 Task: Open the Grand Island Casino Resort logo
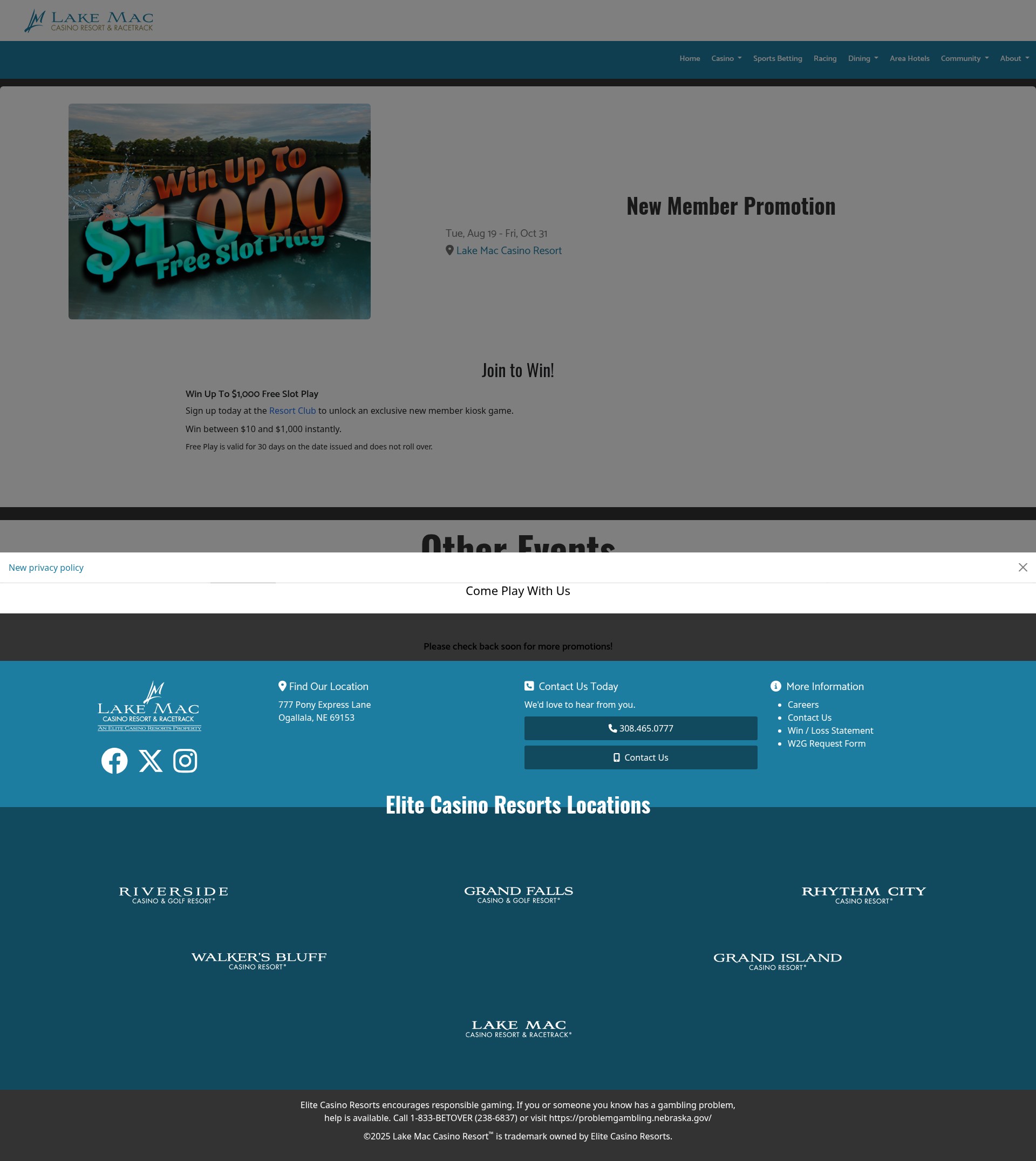tap(778, 961)
